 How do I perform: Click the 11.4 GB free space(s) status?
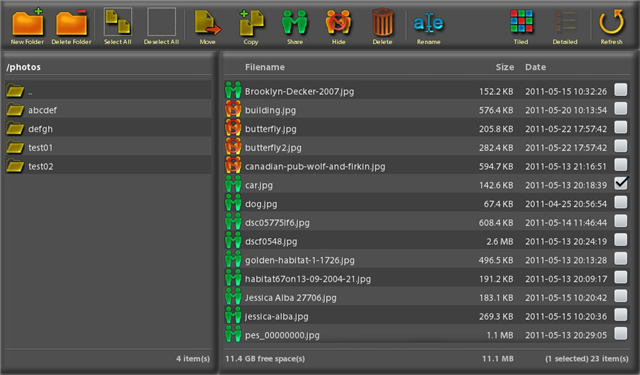265,359
